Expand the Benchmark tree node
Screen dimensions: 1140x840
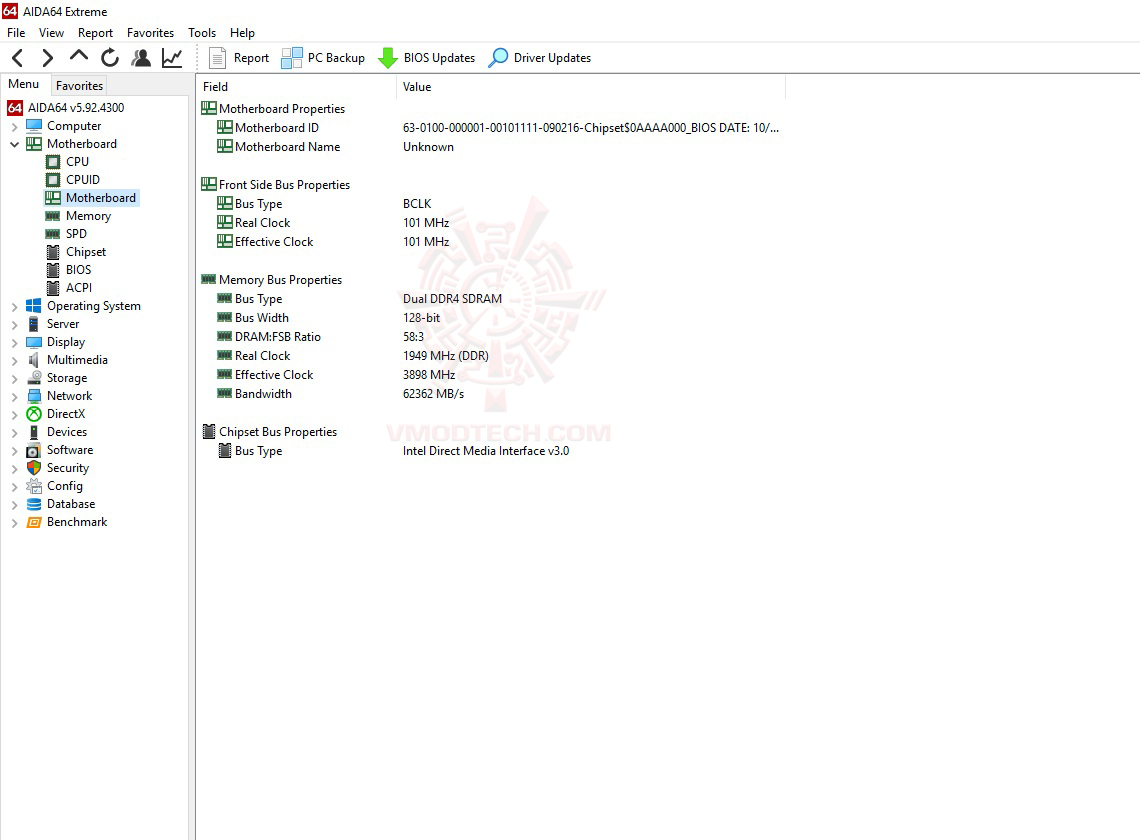pos(15,523)
